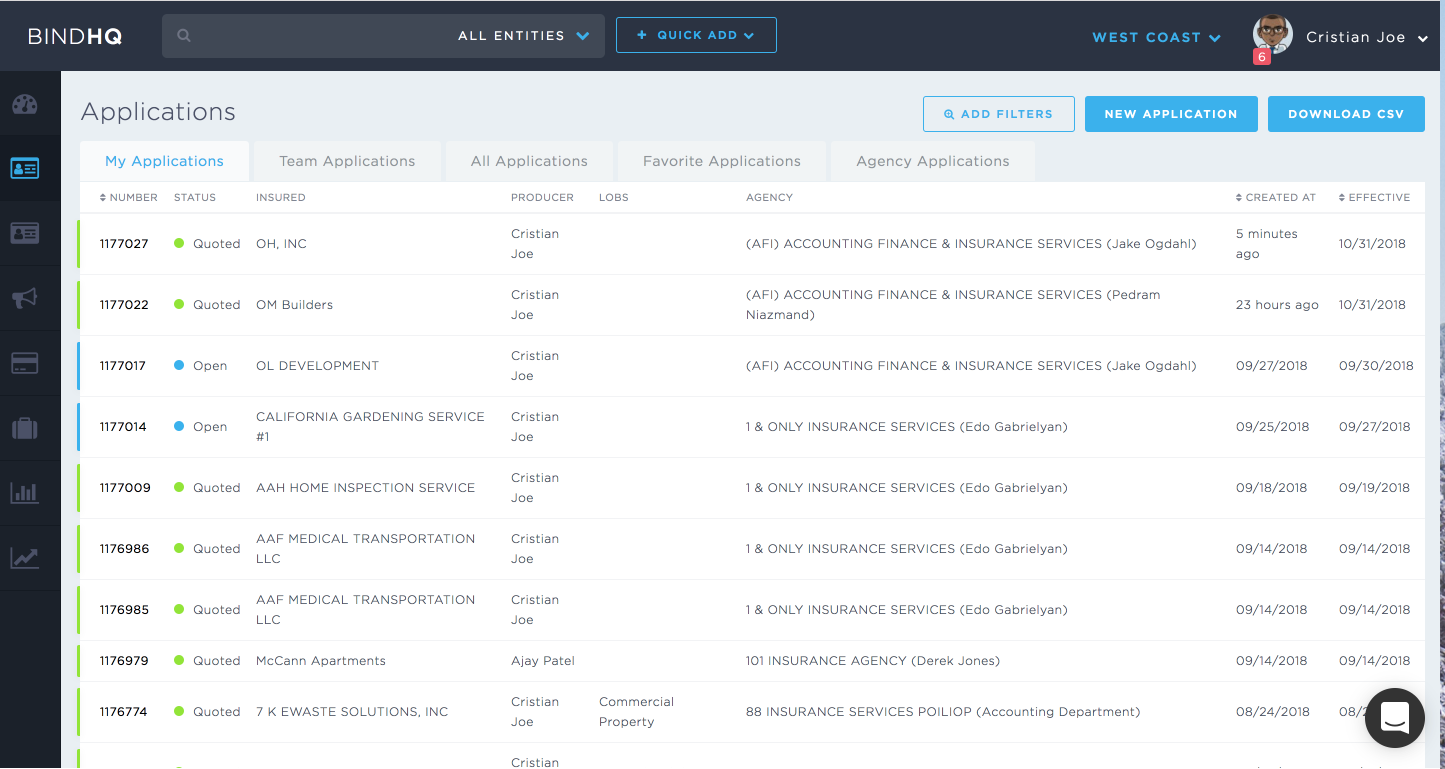Image resolution: width=1445 pixels, height=769 pixels.
Task: Expand the WEST COAST region dropdown
Action: click(x=1157, y=37)
